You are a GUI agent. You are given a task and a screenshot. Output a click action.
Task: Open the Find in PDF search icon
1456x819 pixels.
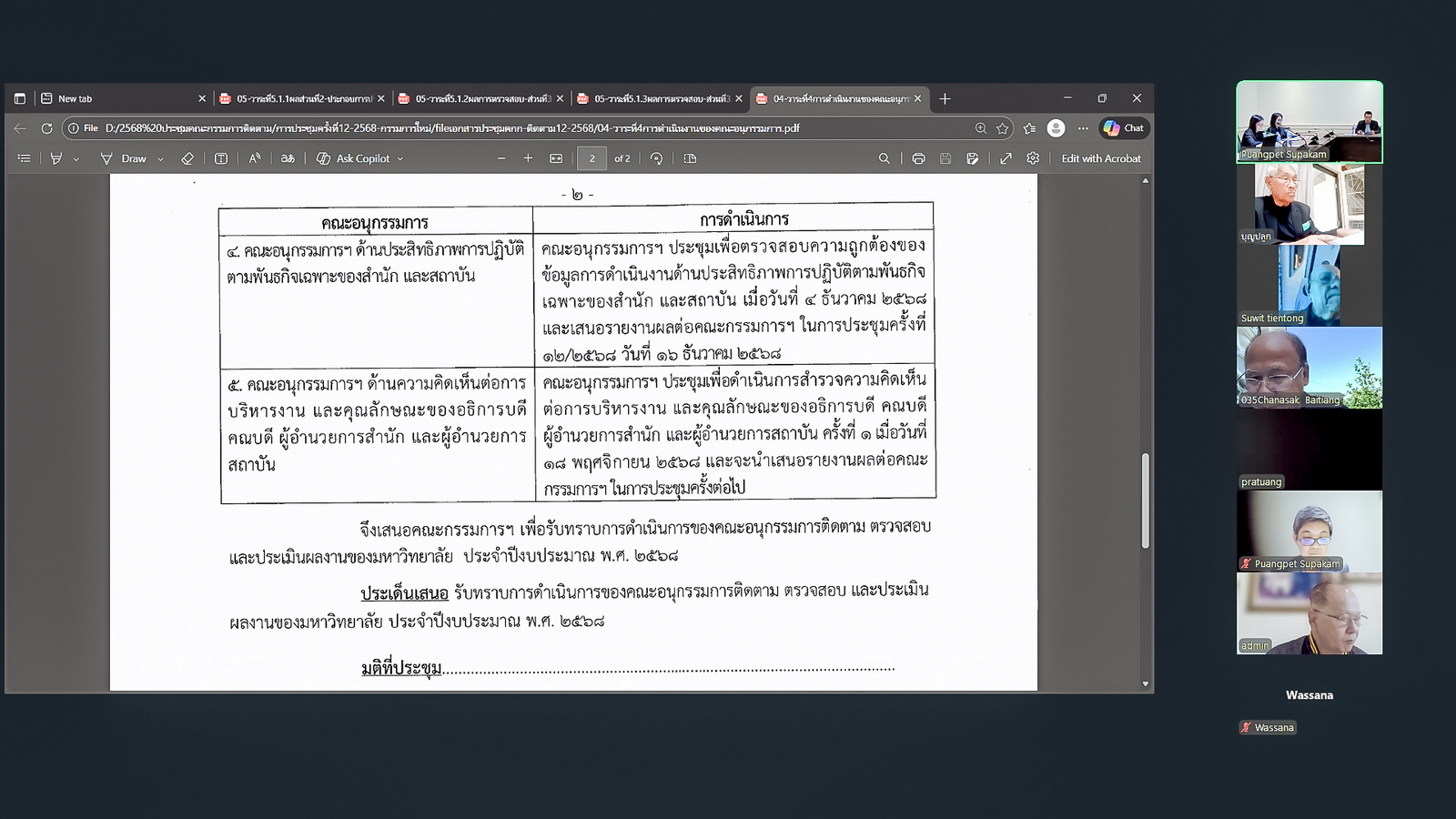884,158
